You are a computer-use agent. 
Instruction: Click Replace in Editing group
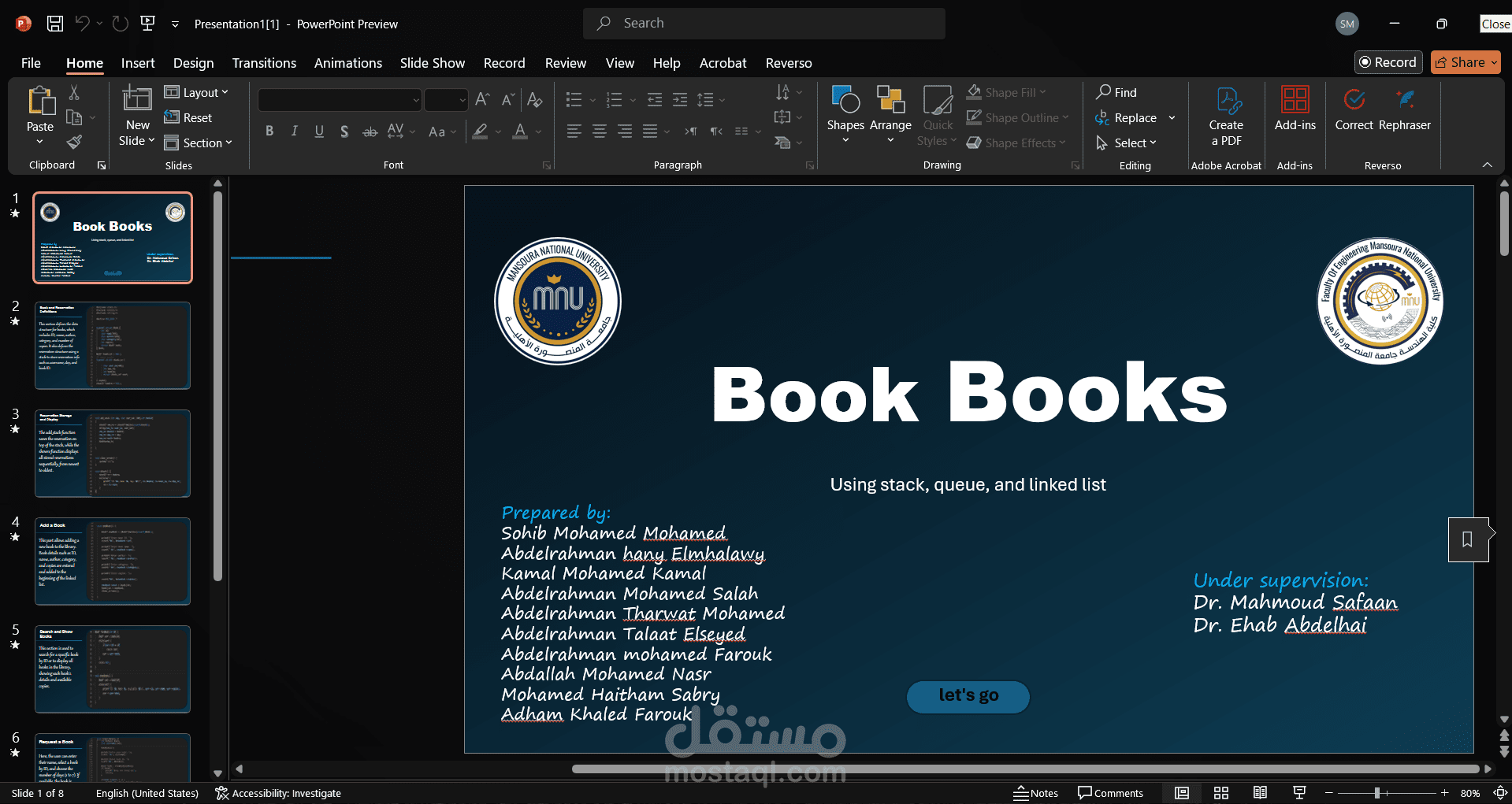pos(1127,117)
